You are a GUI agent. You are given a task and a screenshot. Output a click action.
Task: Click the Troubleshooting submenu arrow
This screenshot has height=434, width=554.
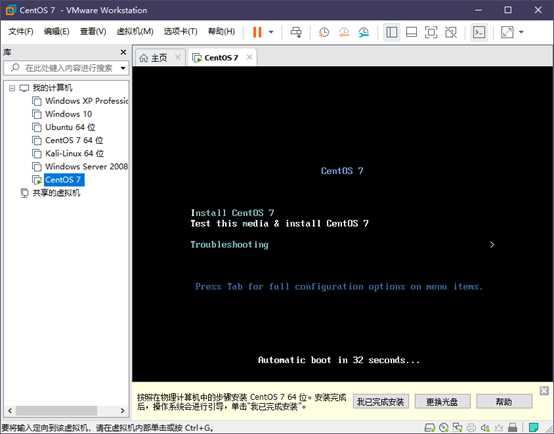pos(492,245)
